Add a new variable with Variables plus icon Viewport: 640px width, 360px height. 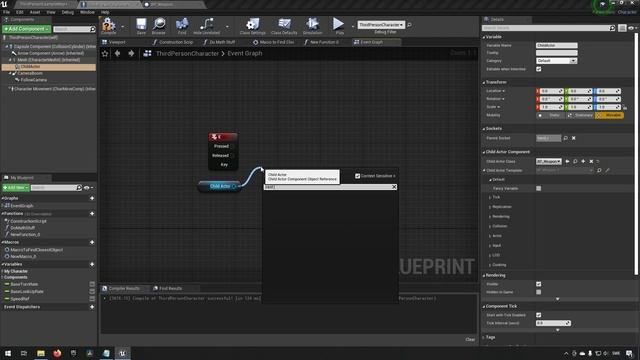point(92,264)
